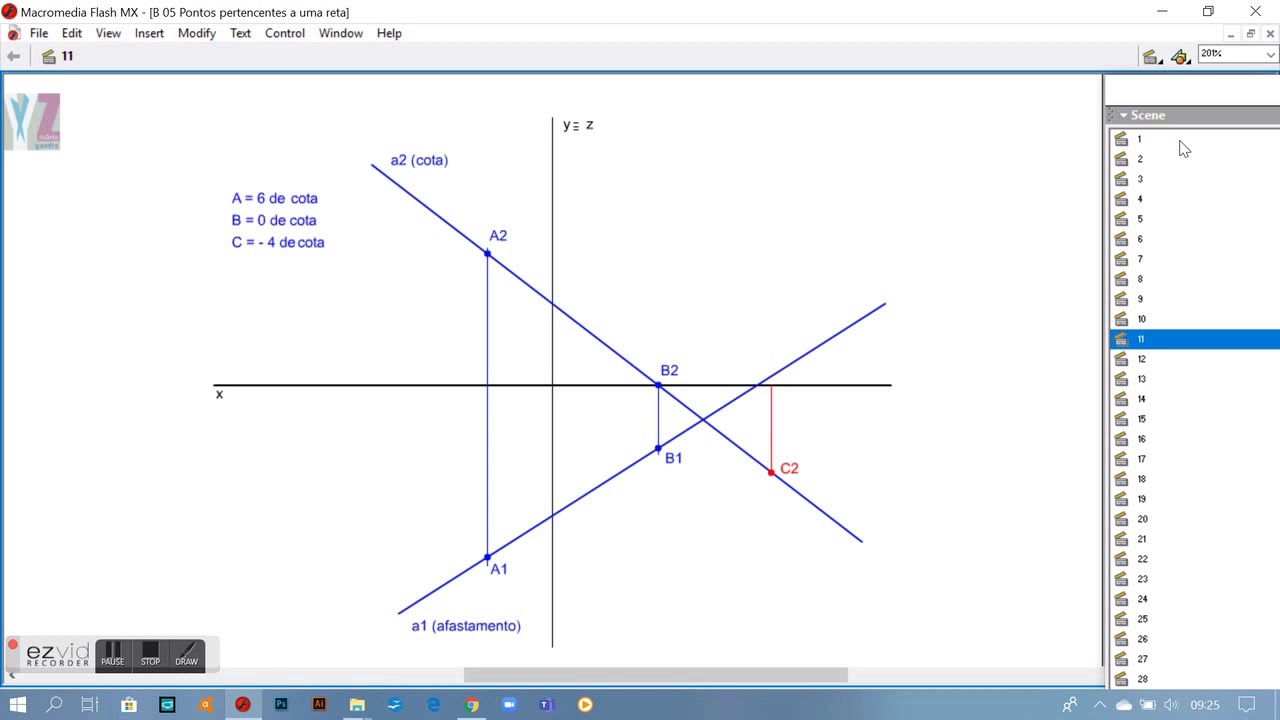
Task: Open Microsoft Edge from the taskbar
Action: [433, 705]
